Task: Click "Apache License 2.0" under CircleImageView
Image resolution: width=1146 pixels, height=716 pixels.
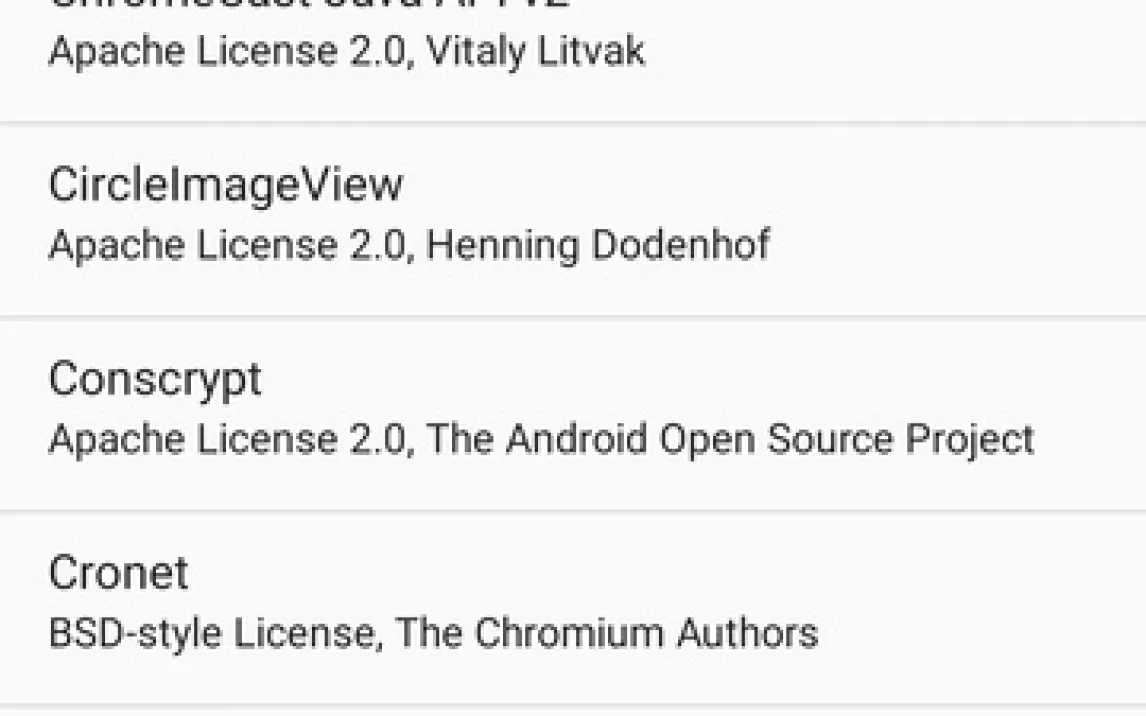Action: tap(229, 245)
